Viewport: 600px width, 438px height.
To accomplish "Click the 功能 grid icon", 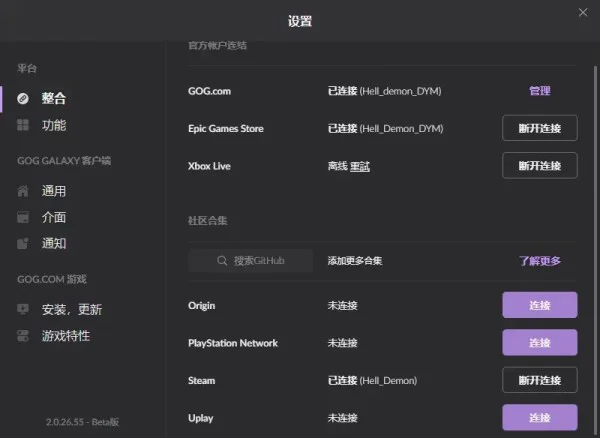I will coord(23,125).
